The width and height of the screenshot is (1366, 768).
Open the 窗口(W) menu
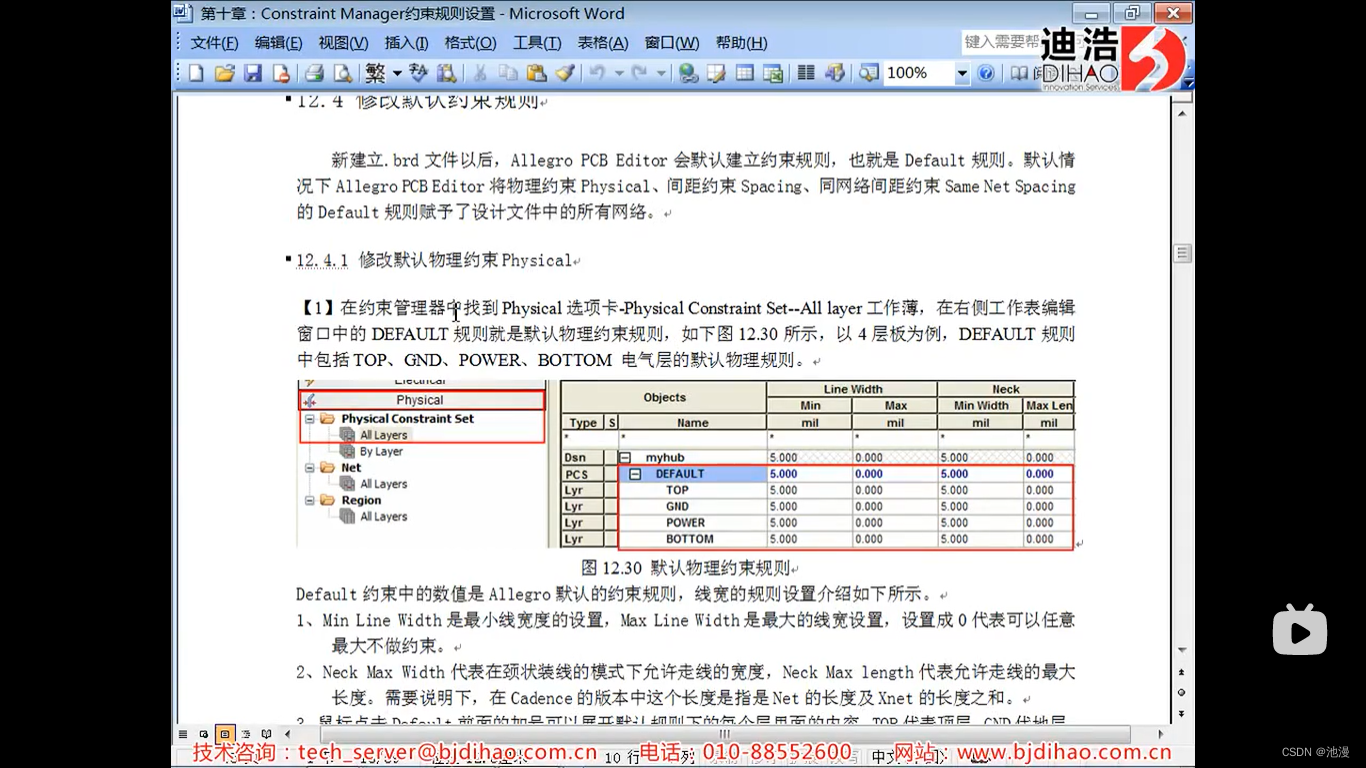[672, 42]
